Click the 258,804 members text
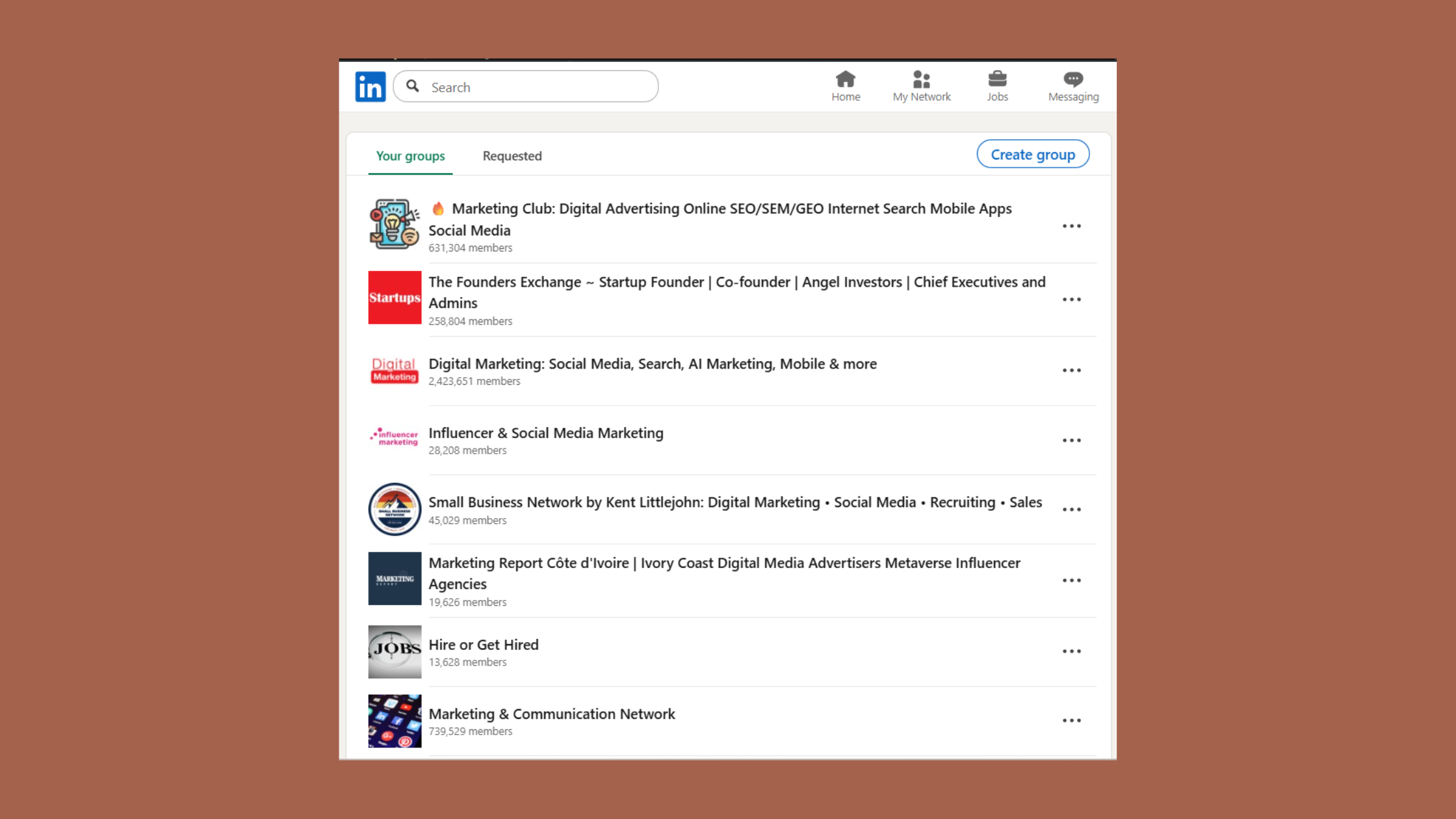 tap(471, 321)
